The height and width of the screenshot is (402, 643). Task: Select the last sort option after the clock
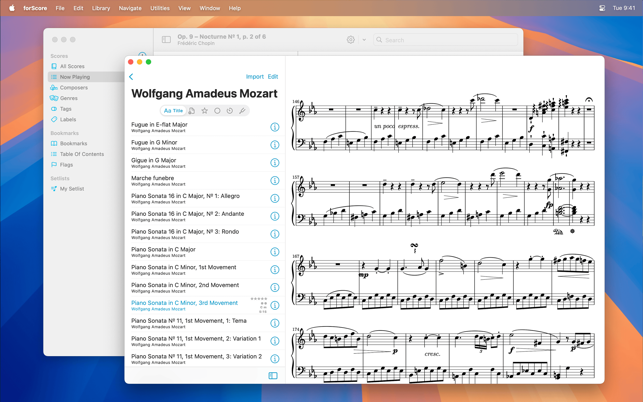[x=242, y=111]
